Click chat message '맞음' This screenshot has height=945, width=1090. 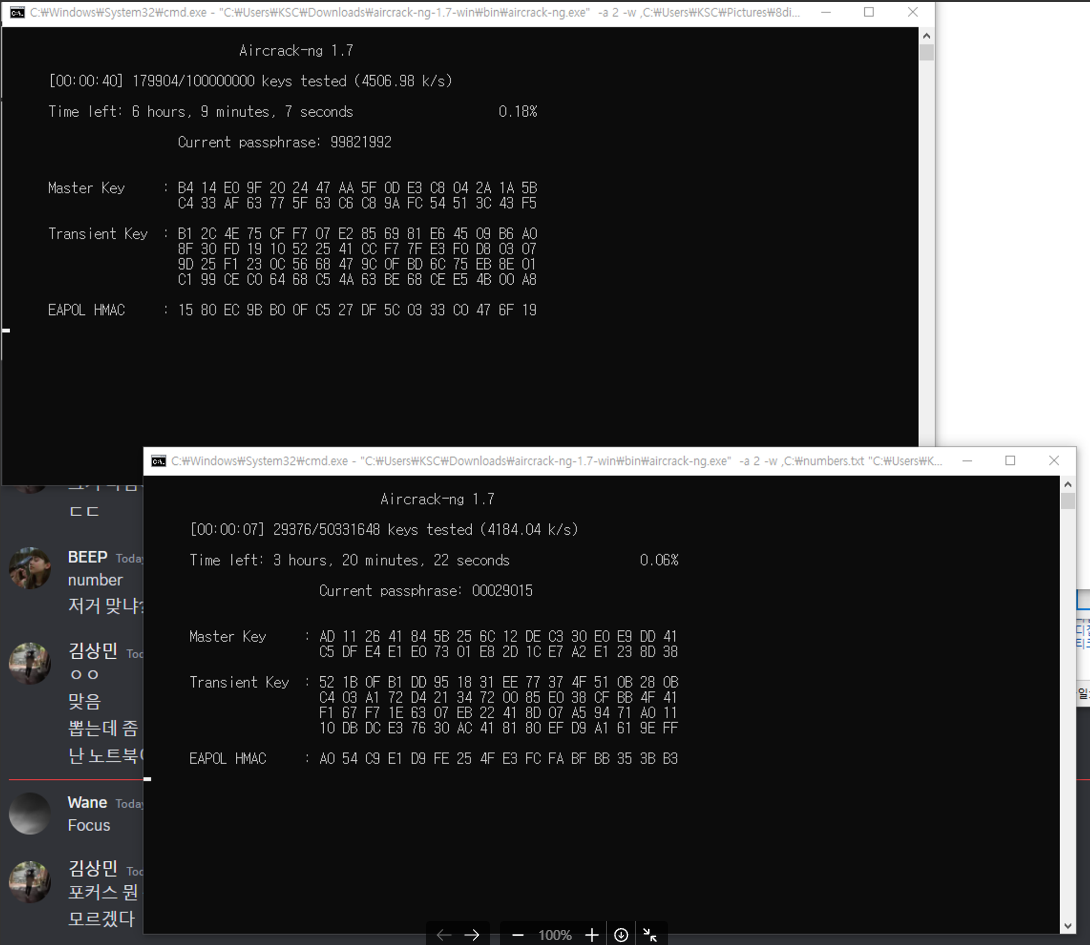point(85,701)
